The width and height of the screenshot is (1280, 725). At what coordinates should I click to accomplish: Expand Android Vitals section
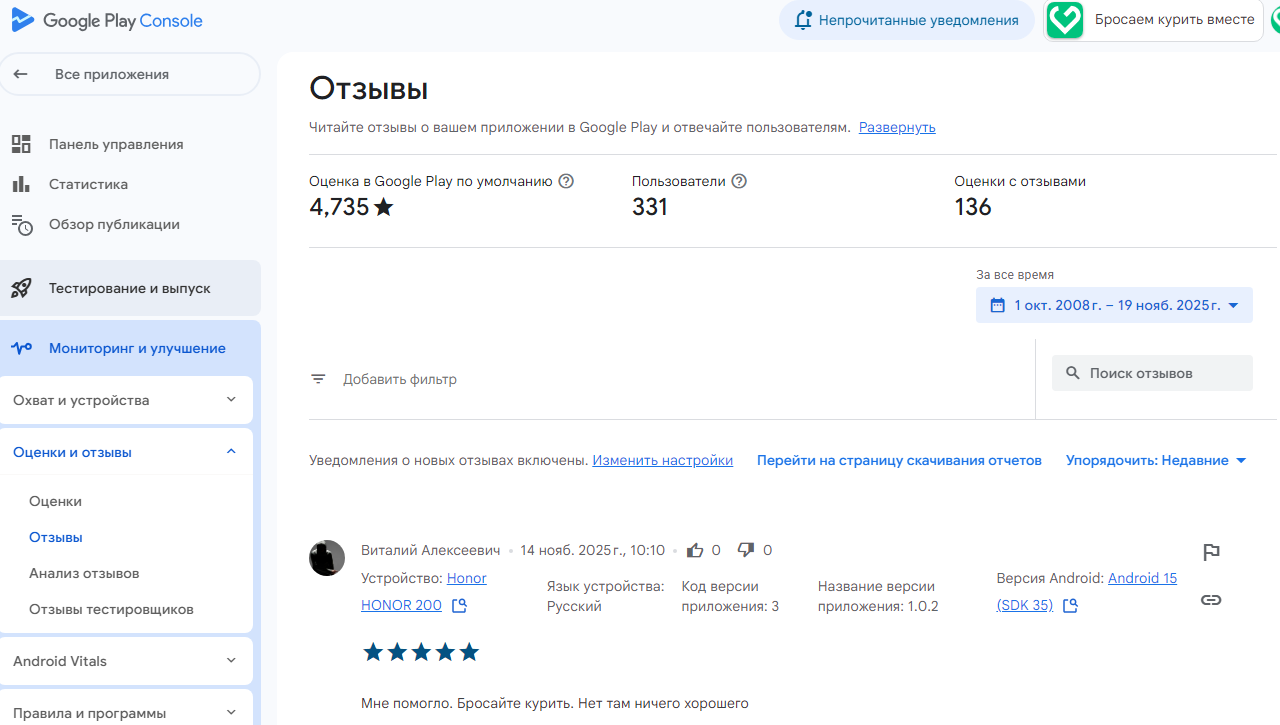pos(126,661)
